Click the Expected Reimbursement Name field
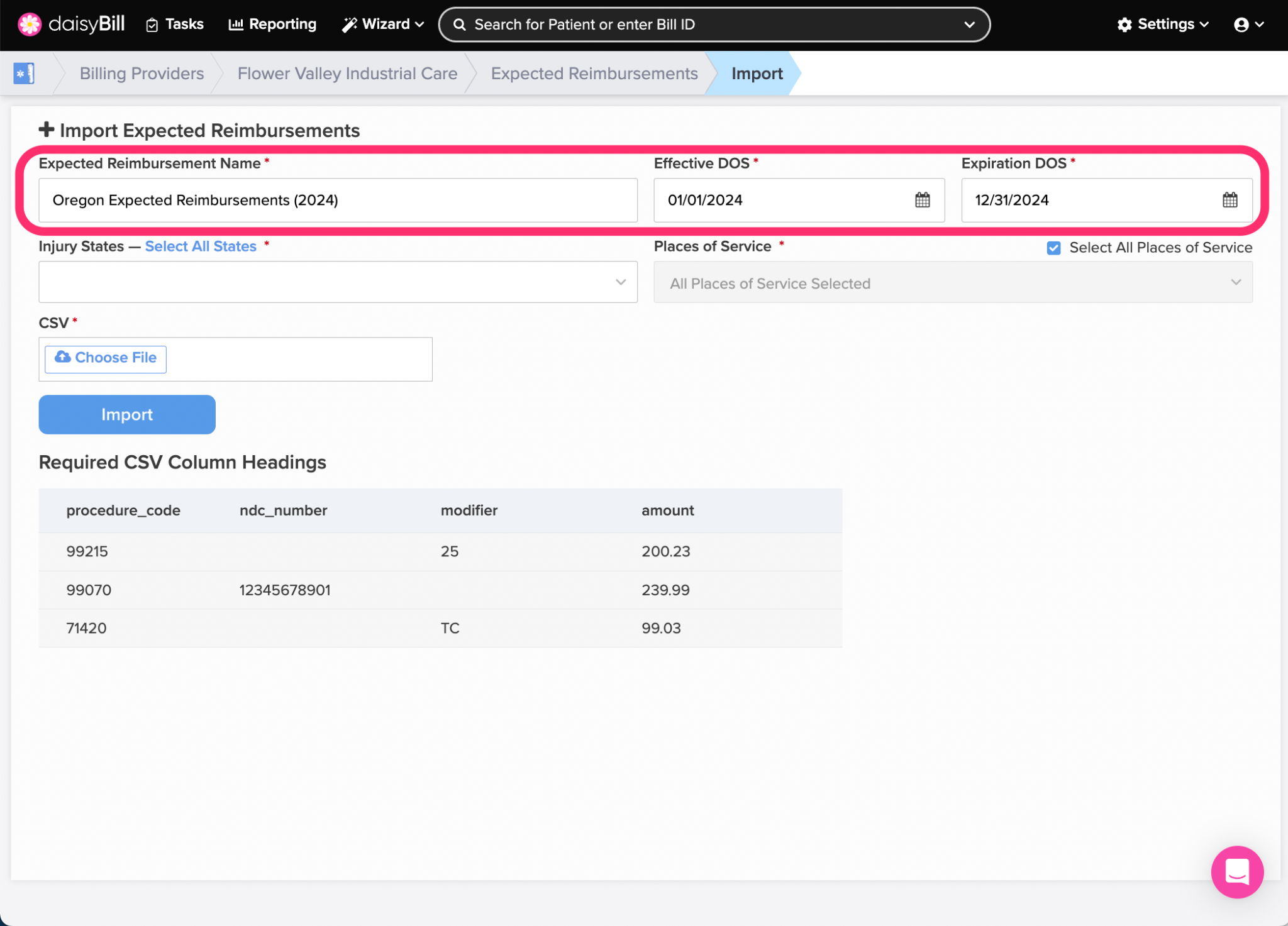Screen dimensions: 1288x926 338,200
